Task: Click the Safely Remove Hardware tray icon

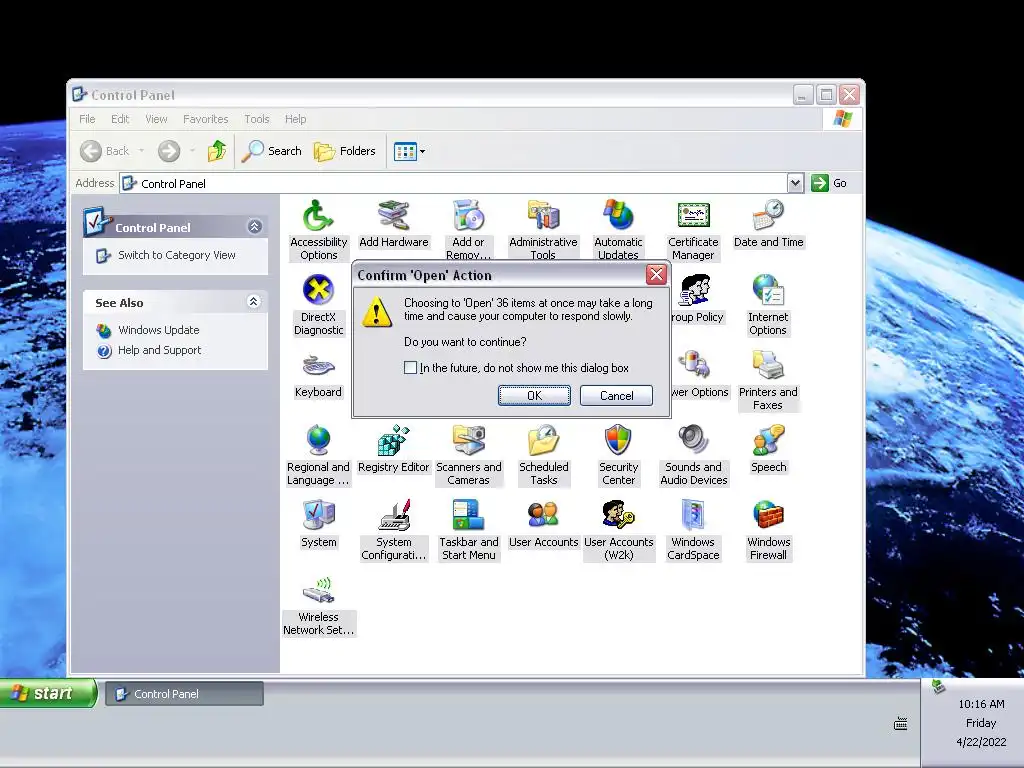Action: coord(938,686)
